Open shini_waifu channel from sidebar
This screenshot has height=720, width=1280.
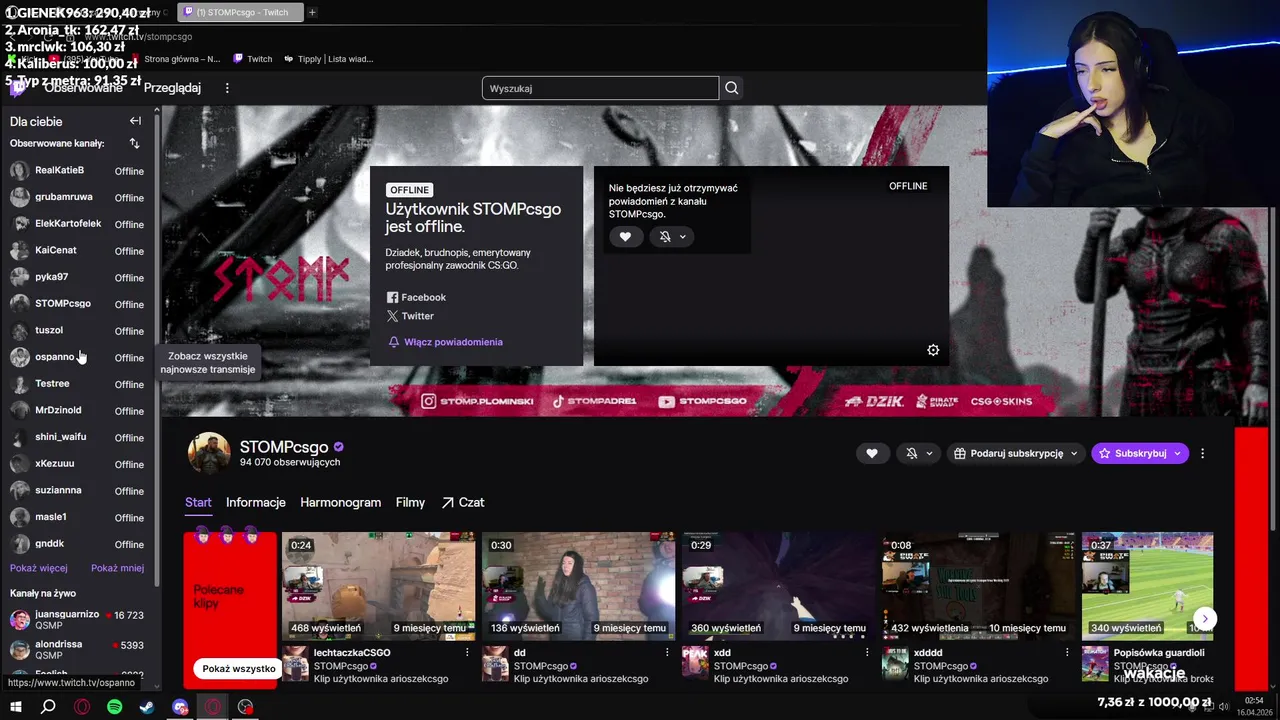pos(78,437)
